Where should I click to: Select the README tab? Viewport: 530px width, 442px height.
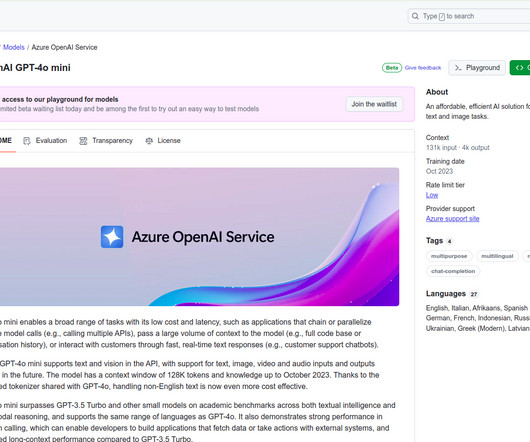[6, 141]
